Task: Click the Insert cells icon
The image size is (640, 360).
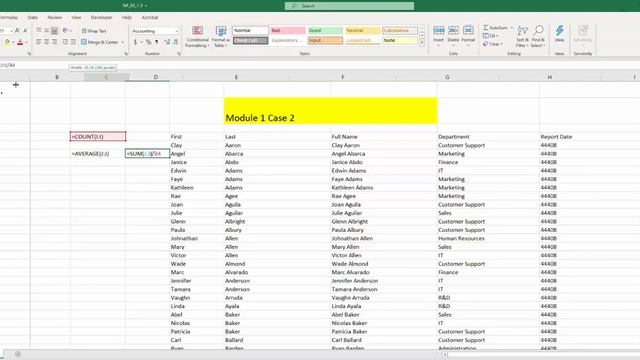Action: click(x=439, y=31)
